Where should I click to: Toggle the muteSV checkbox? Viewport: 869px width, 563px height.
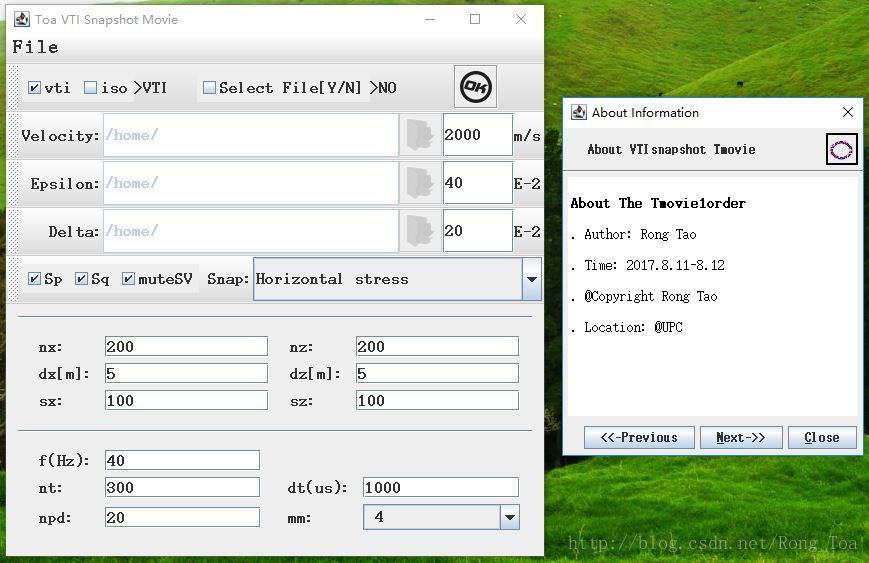coord(128,279)
